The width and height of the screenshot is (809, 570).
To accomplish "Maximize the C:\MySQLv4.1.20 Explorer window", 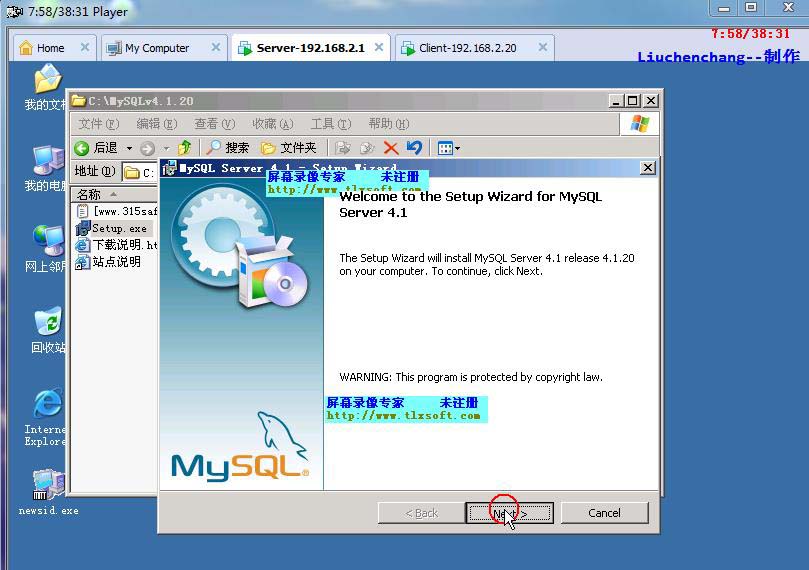I will pos(633,101).
